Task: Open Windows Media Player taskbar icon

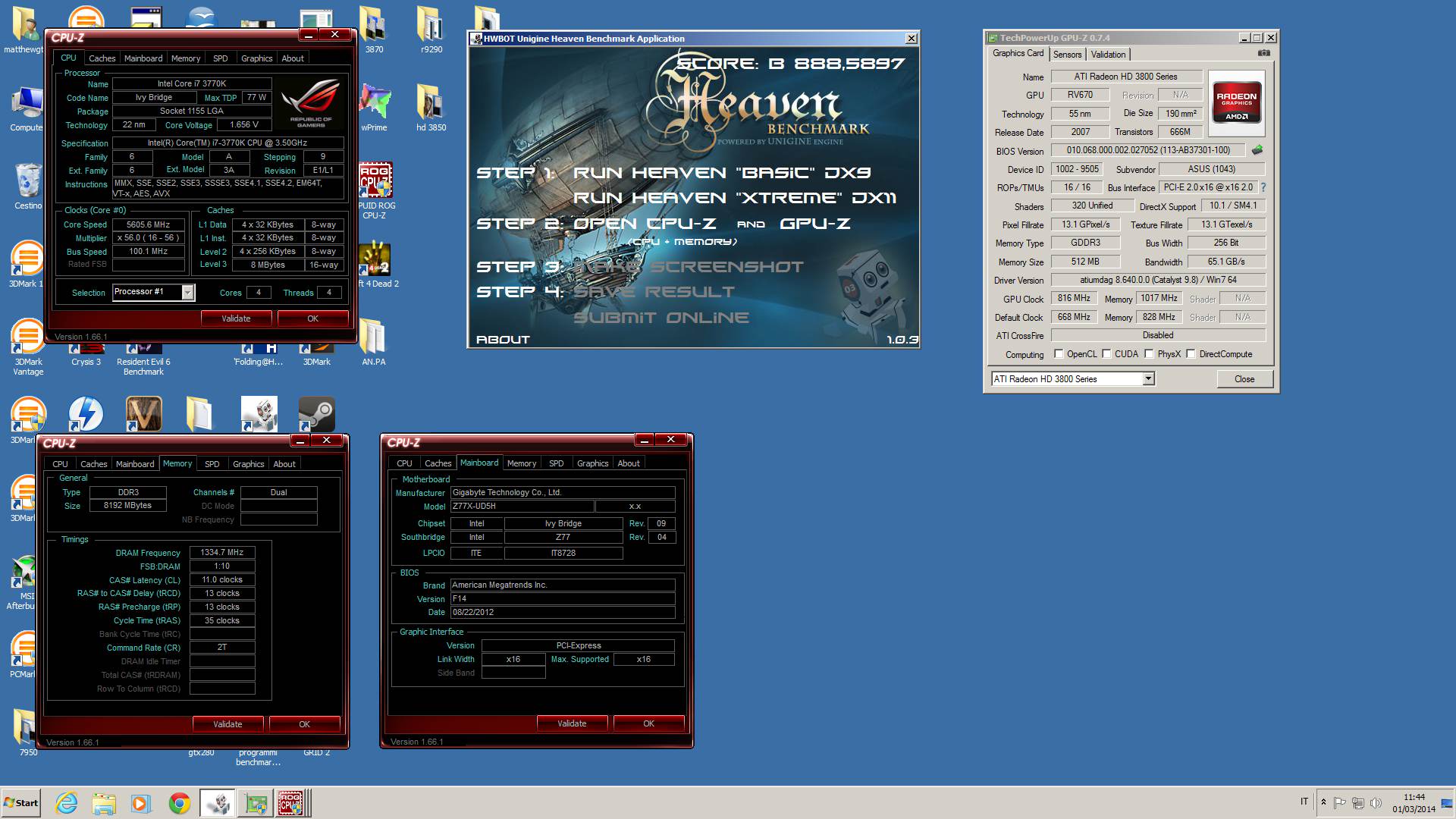Action: [141, 803]
